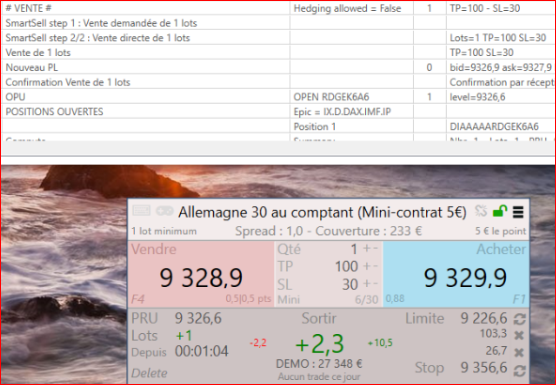The height and width of the screenshot is (385, 556).
Task: Click the keyboard icon in the widget header
Action: [141, 211]
